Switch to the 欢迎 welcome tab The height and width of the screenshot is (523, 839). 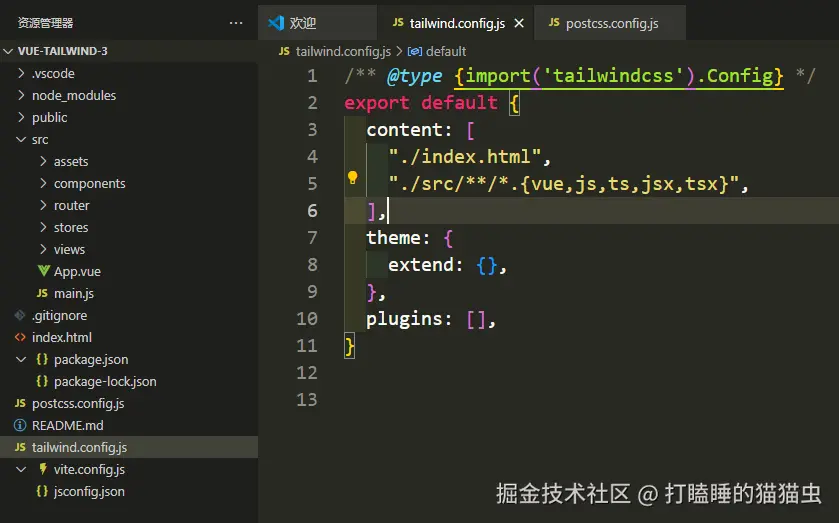(x=317, y=22)
